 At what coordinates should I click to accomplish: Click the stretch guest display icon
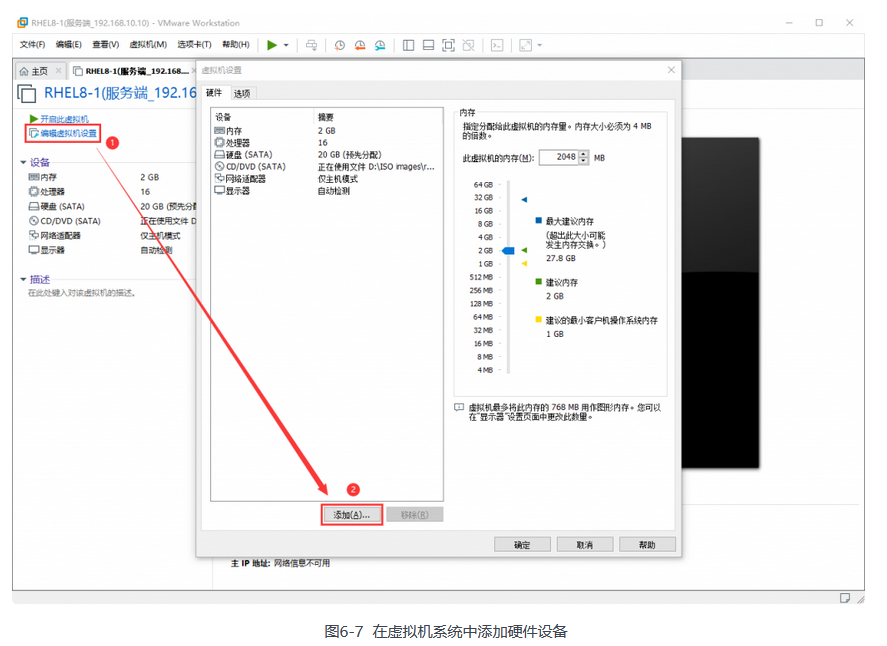(526, 45)
